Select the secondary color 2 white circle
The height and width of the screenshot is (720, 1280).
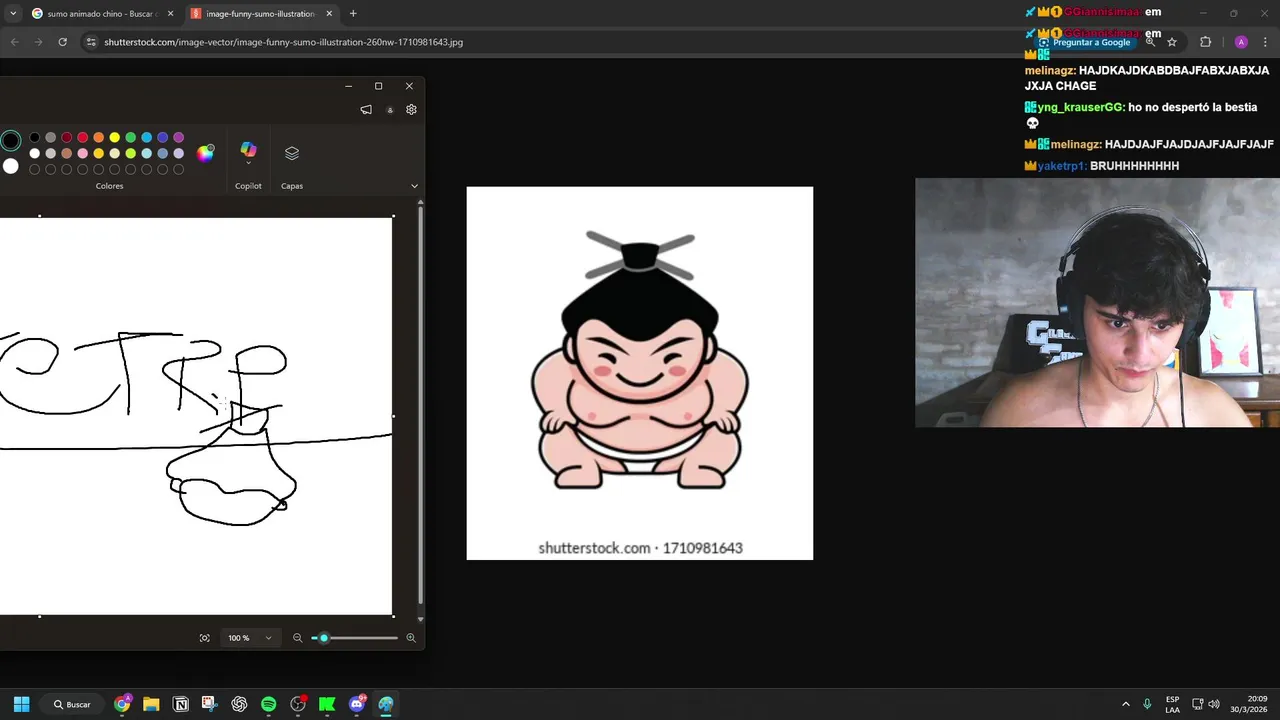[x=10, y=166]
